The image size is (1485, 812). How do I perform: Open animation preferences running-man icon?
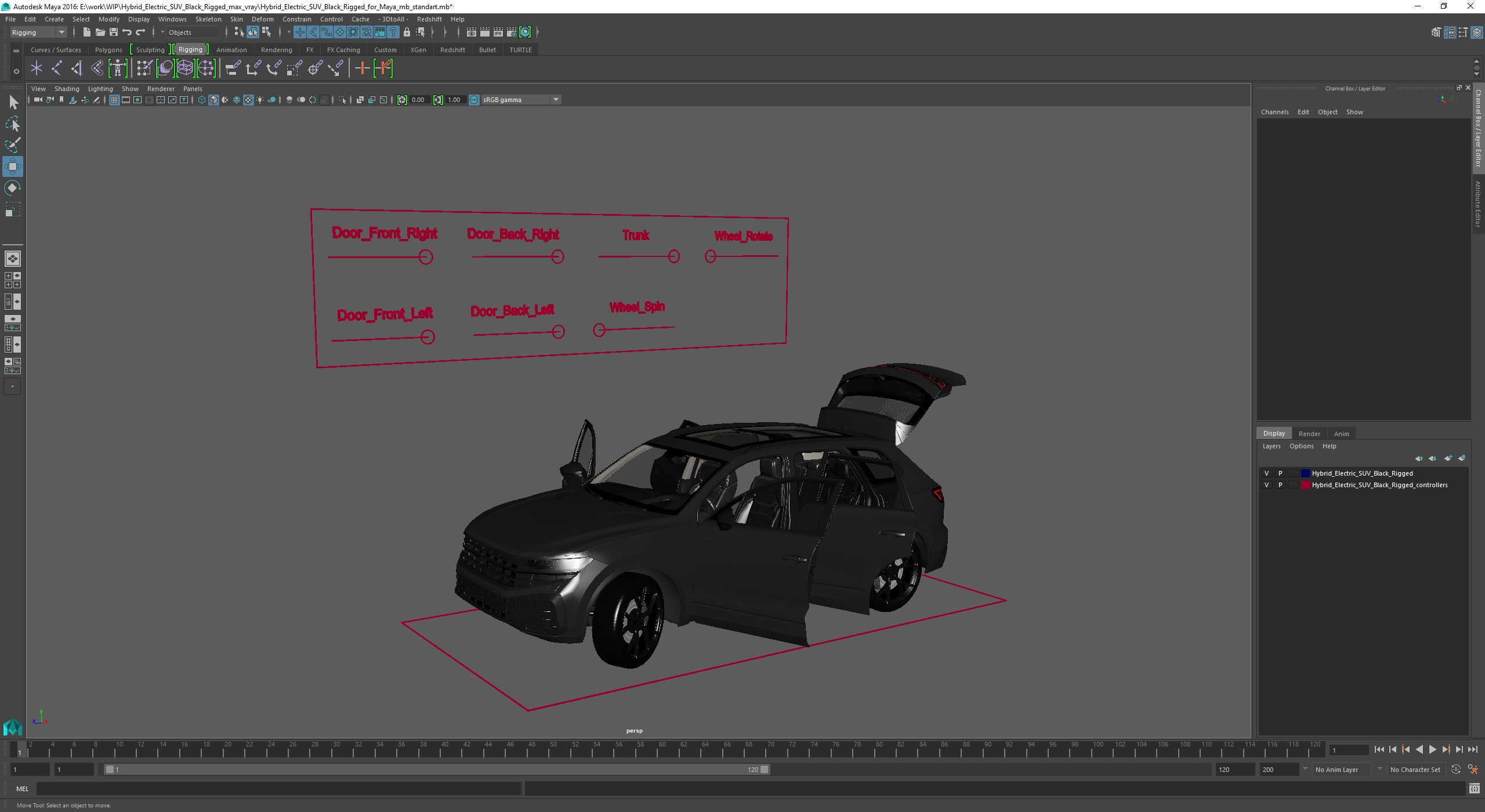pyautogui.click(x=1473, y=770)
